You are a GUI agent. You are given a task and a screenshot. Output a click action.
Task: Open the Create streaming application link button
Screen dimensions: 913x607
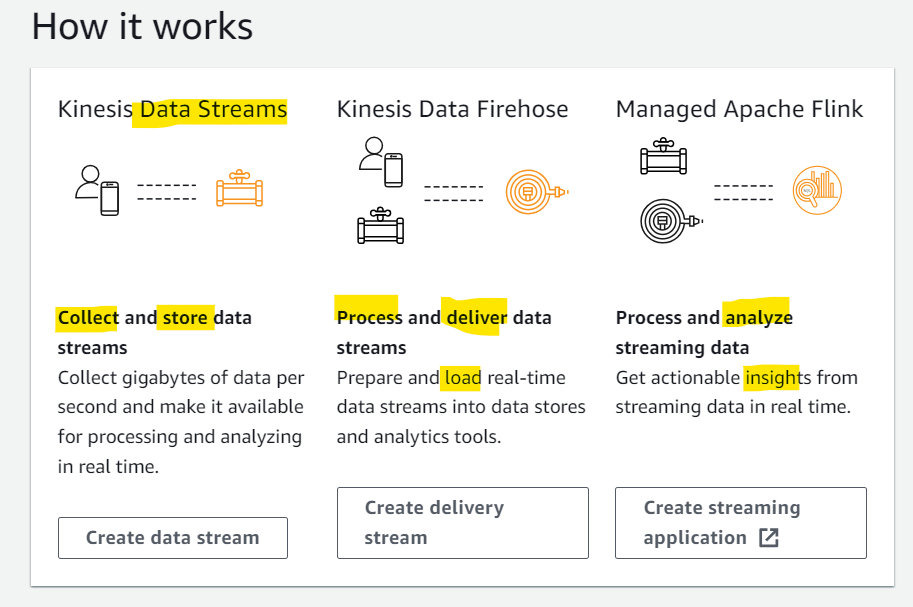coord(741,523)
